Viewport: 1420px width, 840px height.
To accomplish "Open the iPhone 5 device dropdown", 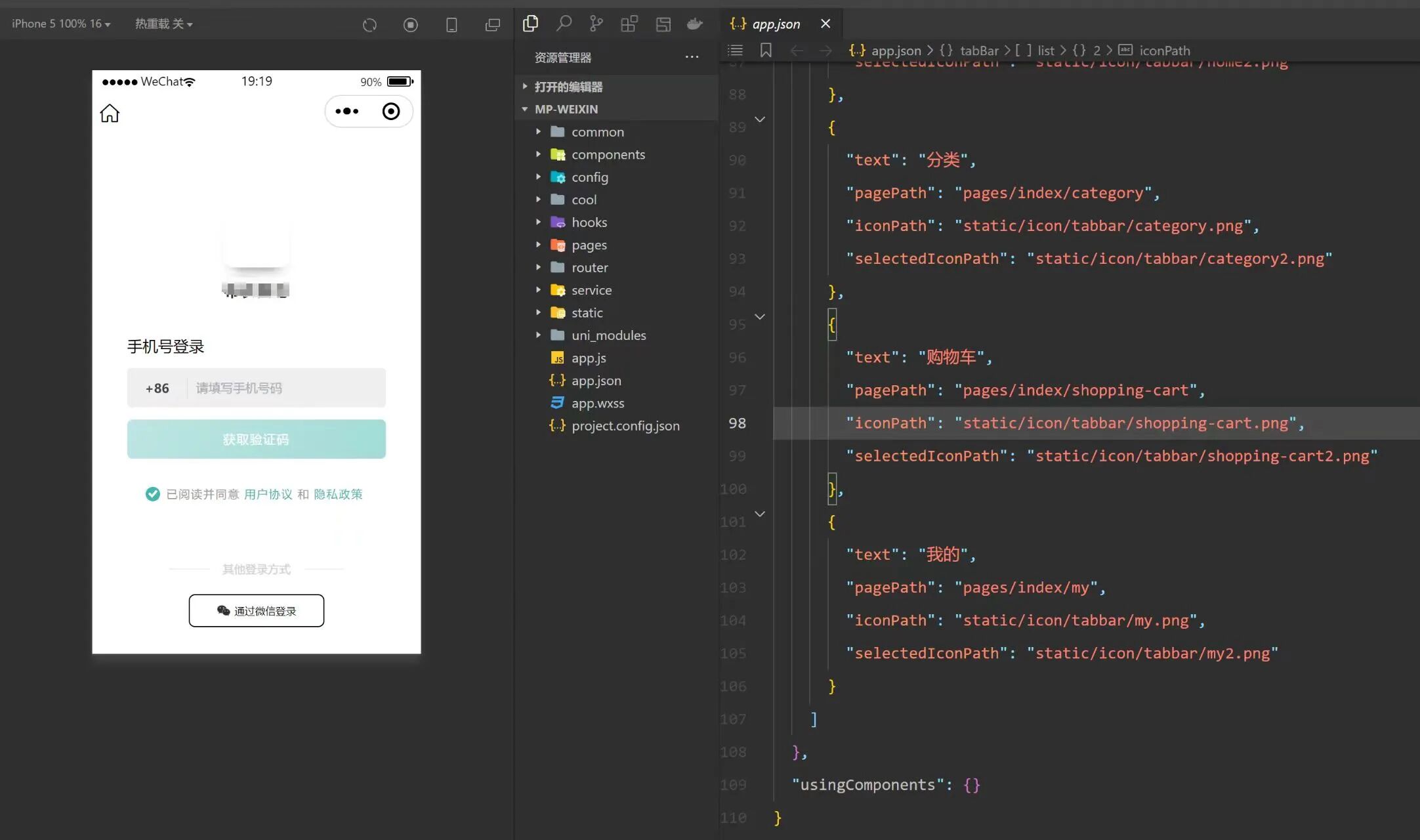I will 61,24.
